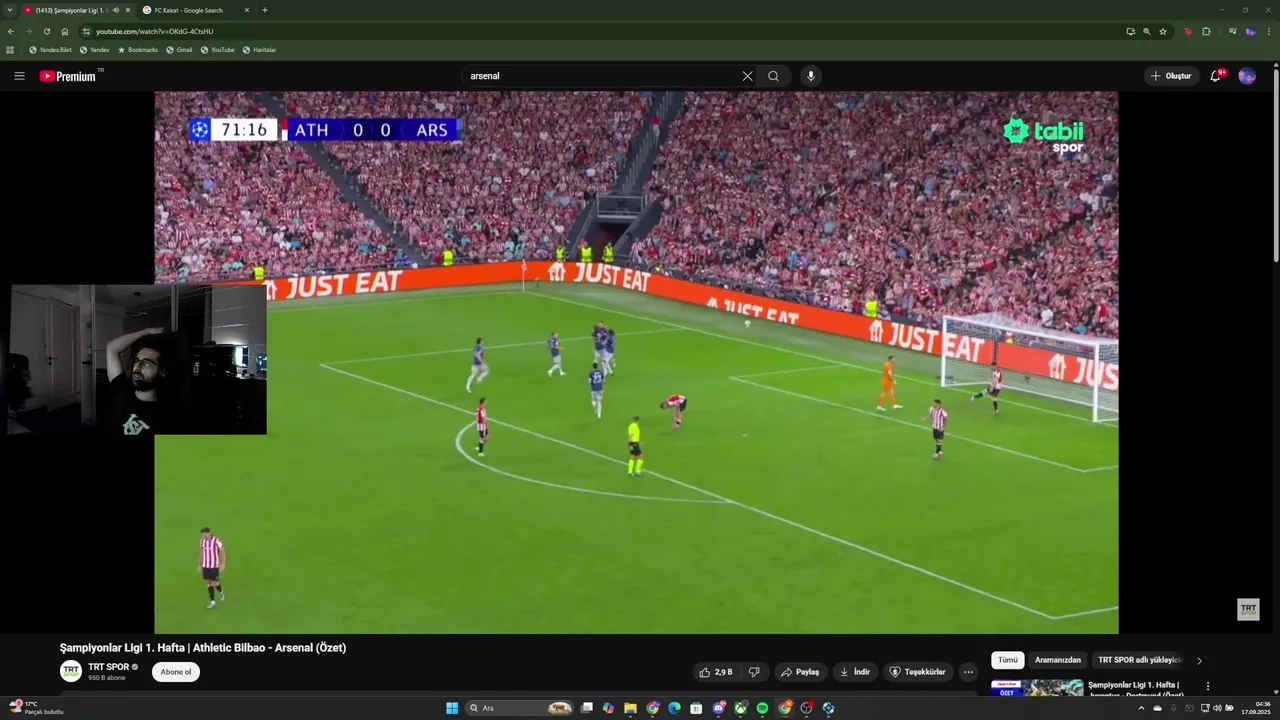Screen dimensions: 1280x720
Task: Select the Tümü filter chip
Action: [1008, 660]
